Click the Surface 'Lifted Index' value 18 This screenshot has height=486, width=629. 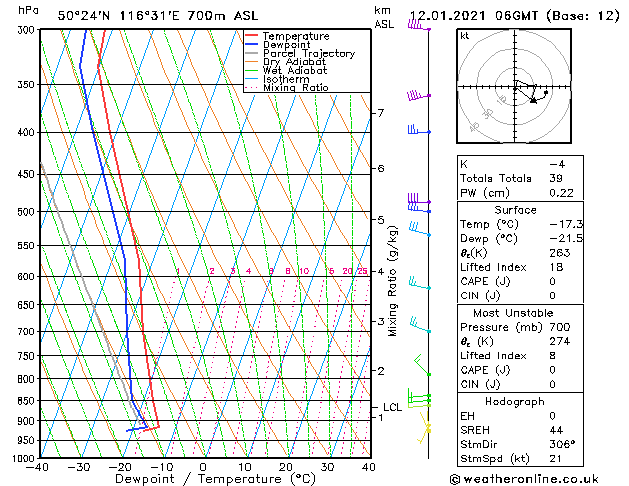coord(556,267)
